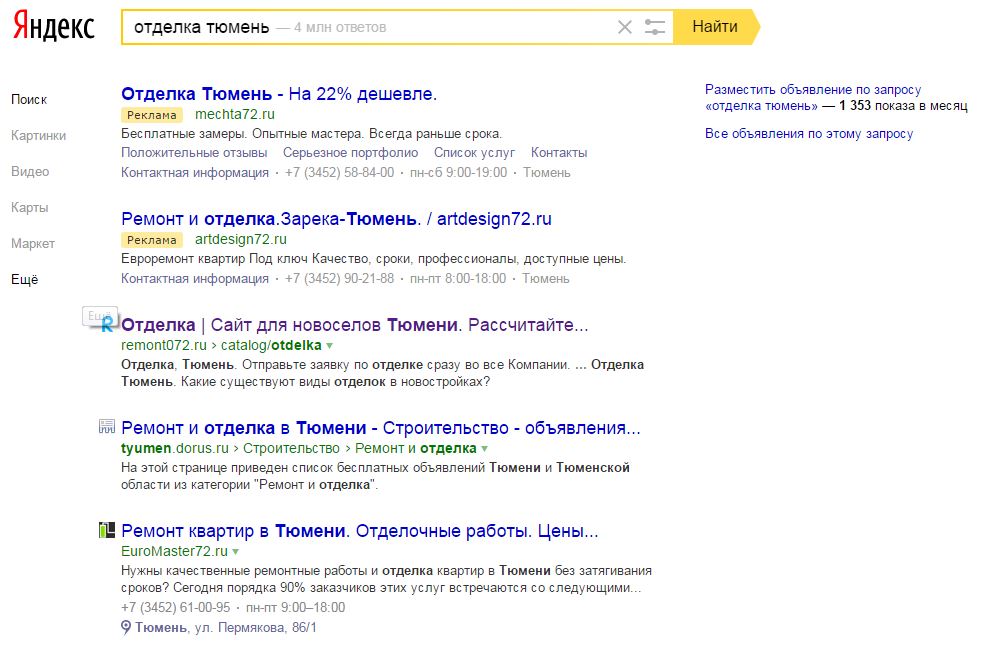Image resolution: width=994 pixels, height=650 pixels.
Task: Open the Положительные отзывы sitelink
Action: 194,153
